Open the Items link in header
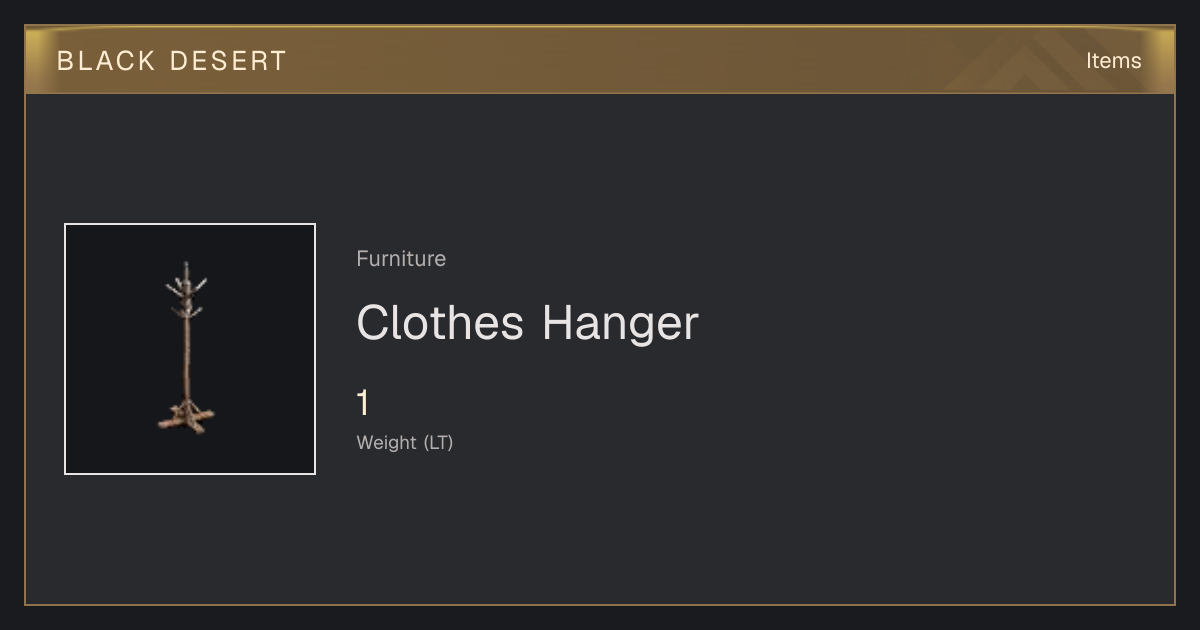This screenshot has height=630, width=1200. click(1113, 61)
